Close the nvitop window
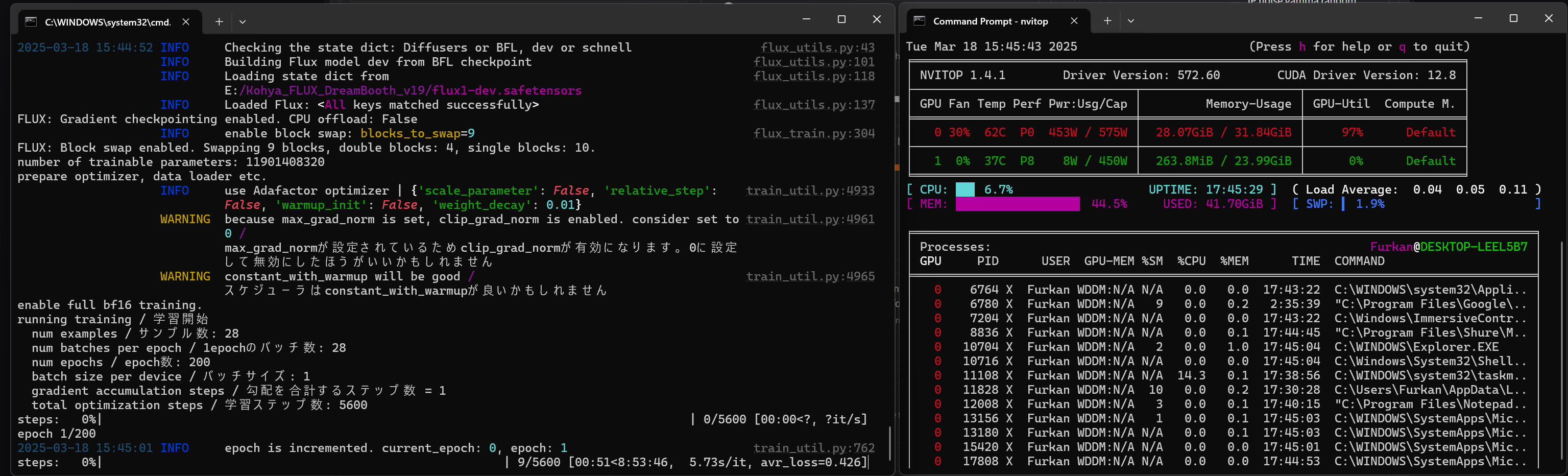The width and height of the screenshot is (1568, 476). [1549, 18]
